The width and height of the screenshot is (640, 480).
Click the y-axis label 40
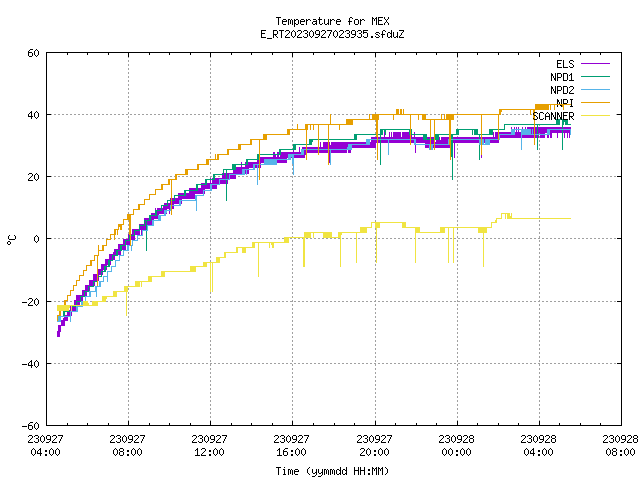tap(33, 116)
